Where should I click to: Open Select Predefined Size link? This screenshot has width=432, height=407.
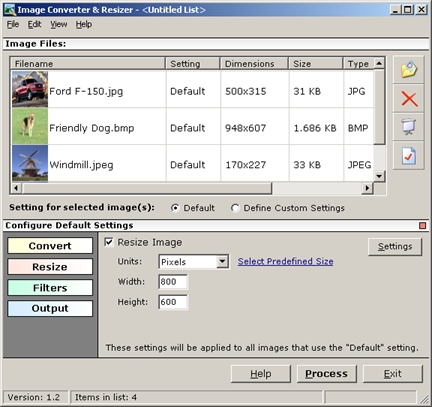285,261
